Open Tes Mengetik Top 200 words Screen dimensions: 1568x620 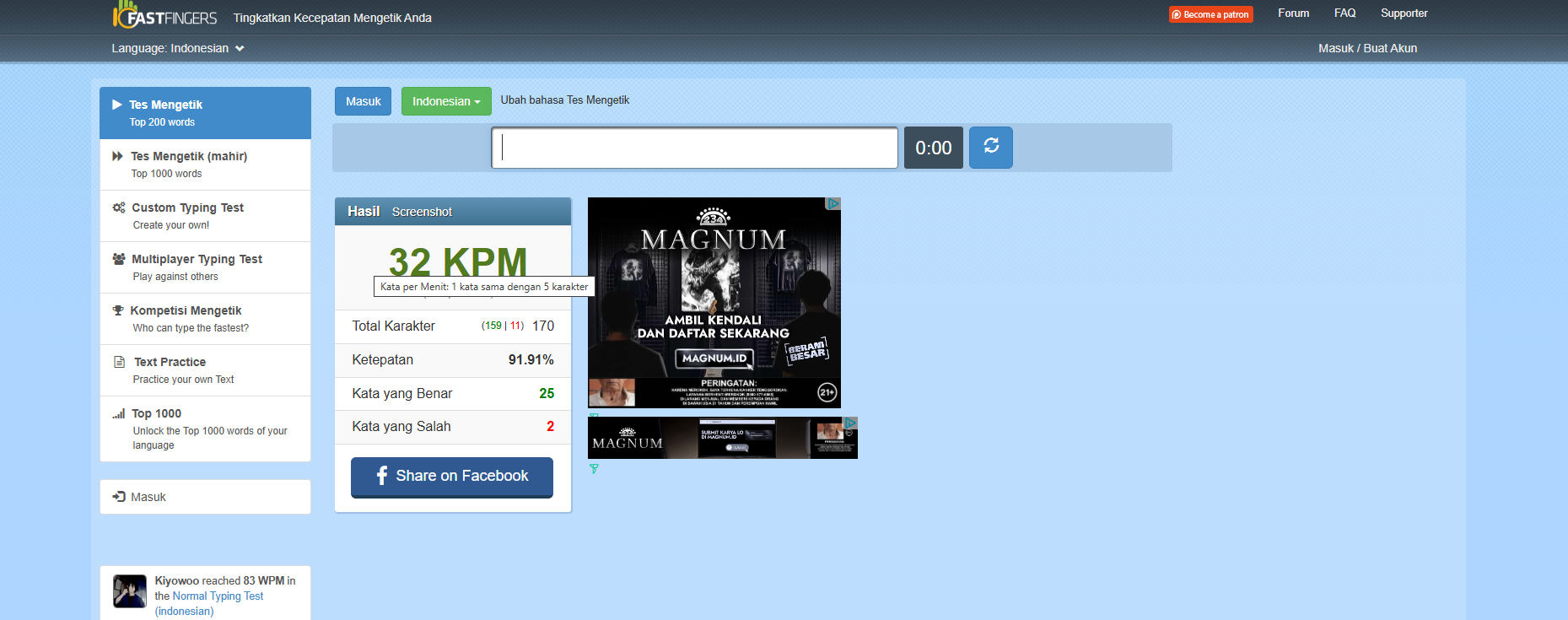205,113
